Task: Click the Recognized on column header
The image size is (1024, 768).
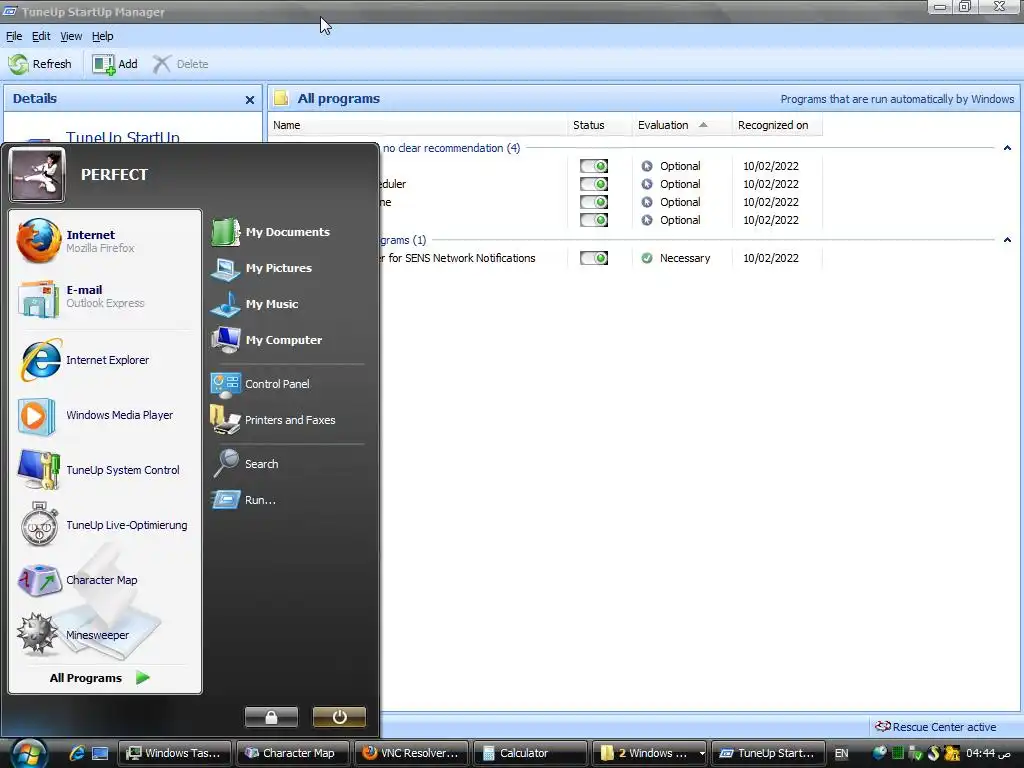Action: click(x=777, y=125)
